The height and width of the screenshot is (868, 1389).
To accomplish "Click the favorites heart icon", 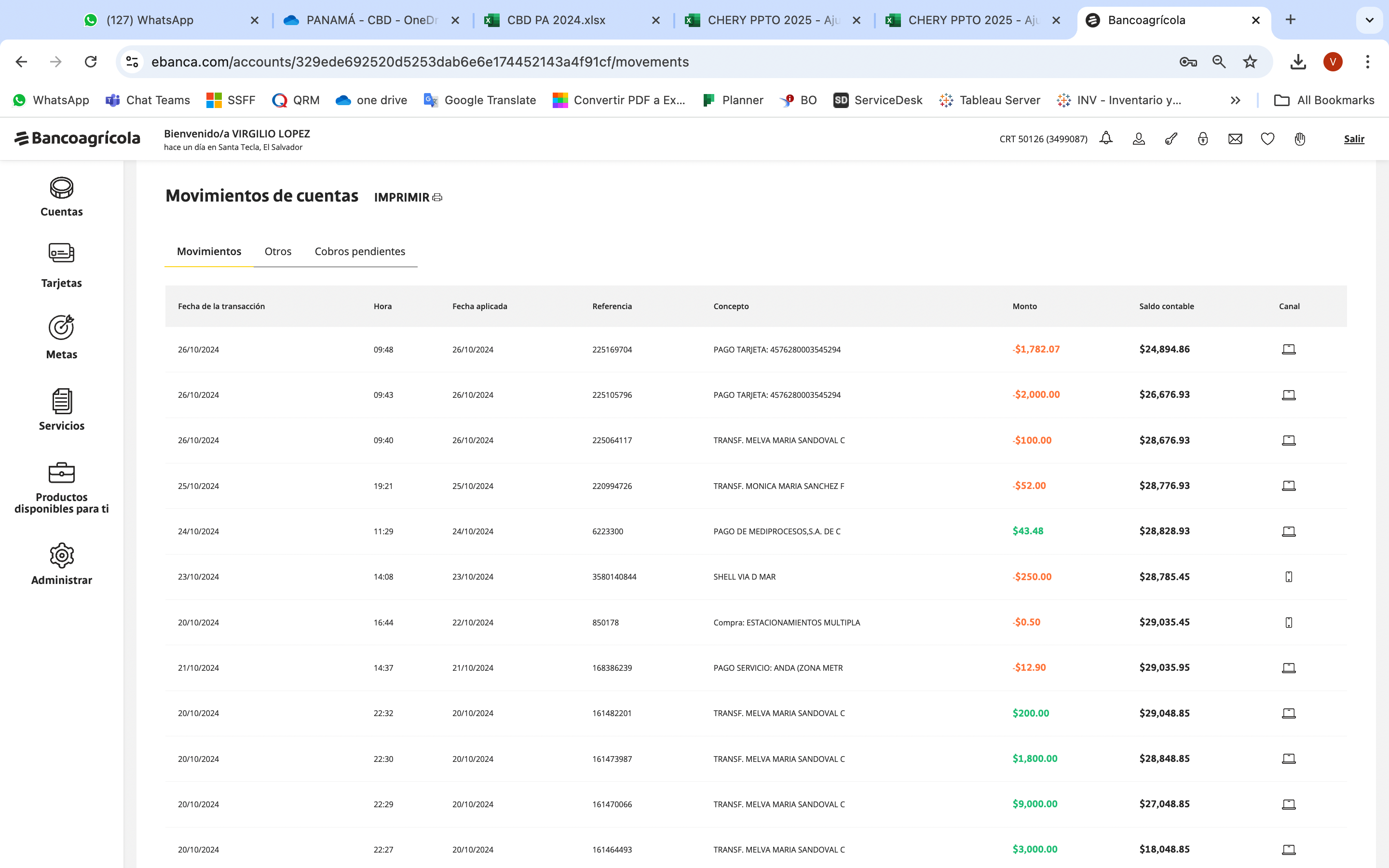I will [x=1267, y=139].
